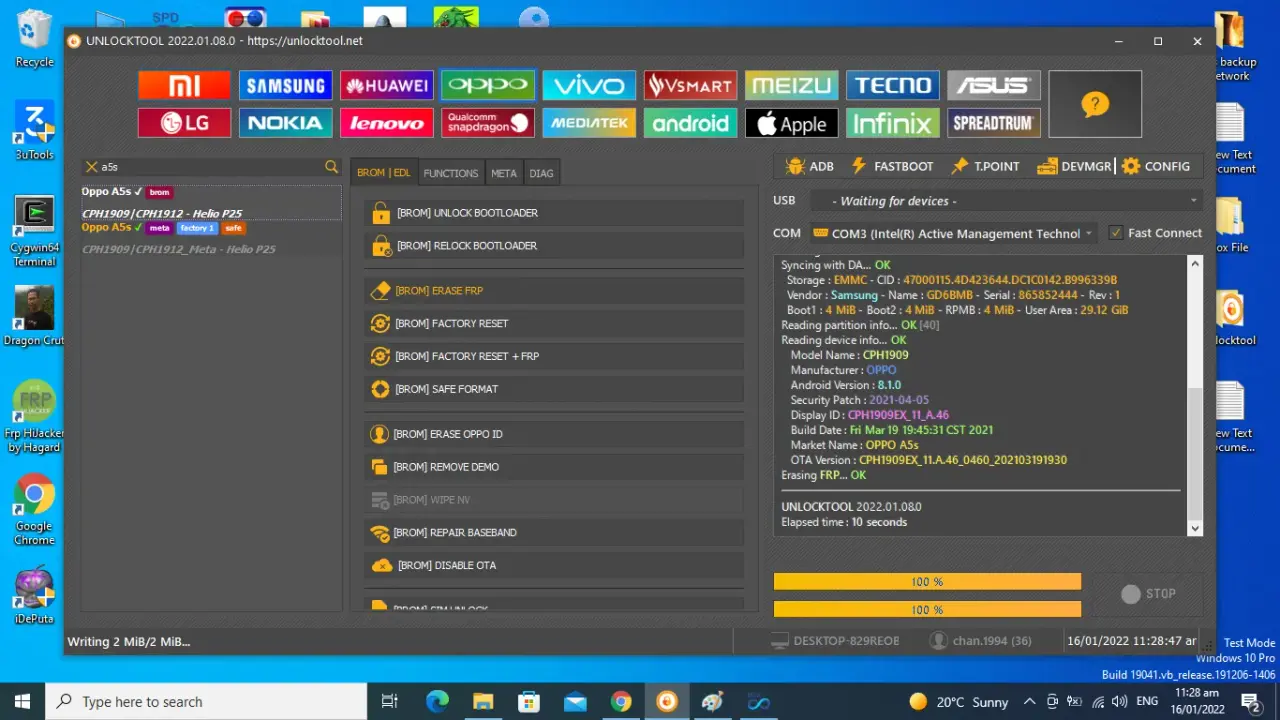Select the Infinix brand tile

pyautogui.click(x=892, y=123)
